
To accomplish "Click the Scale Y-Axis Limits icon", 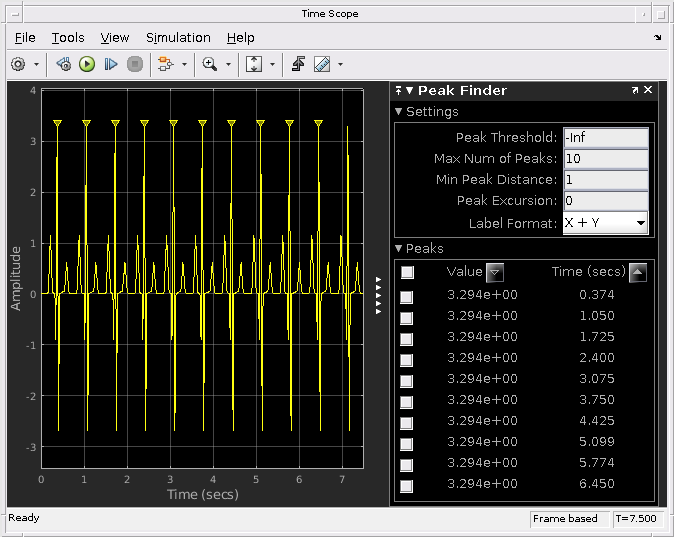I will 254,64.
